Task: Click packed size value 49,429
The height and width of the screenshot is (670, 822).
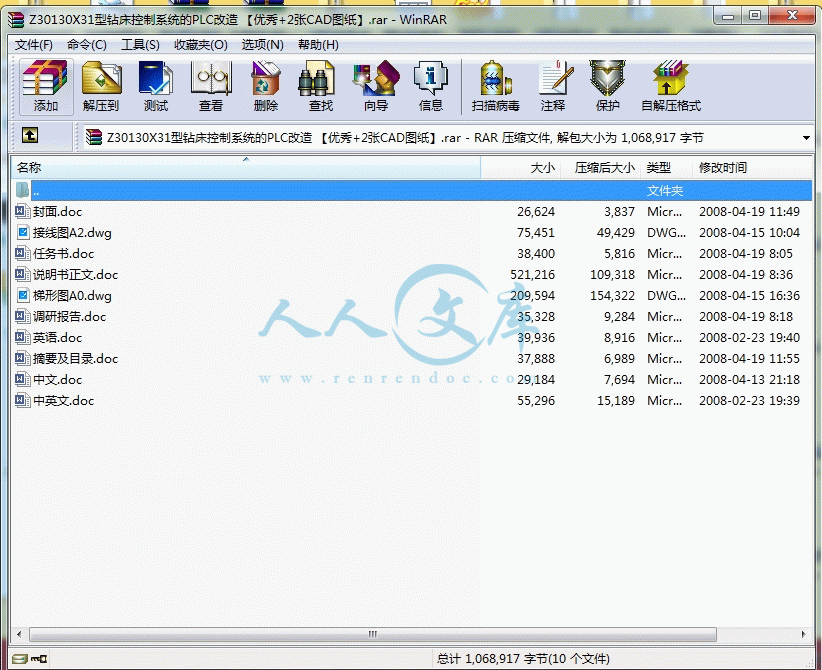Action: 615,232
